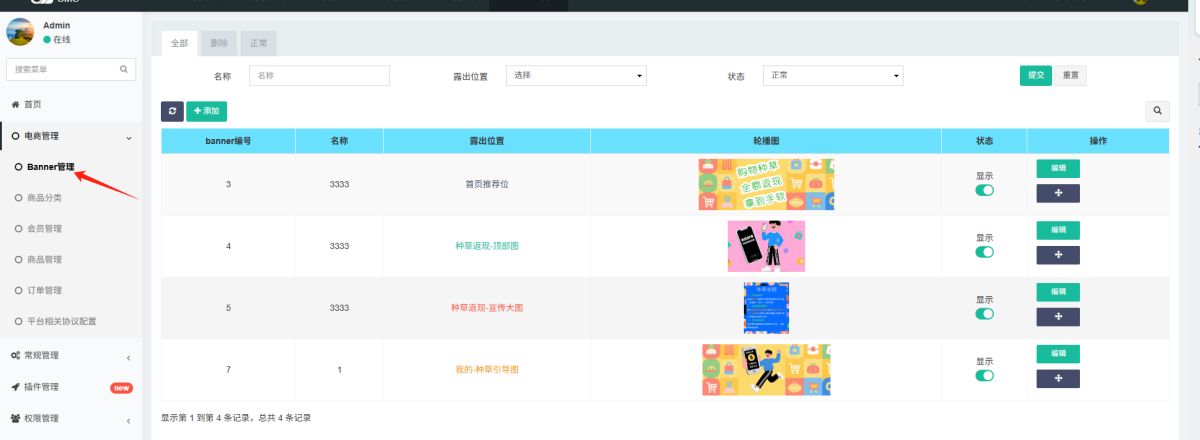The width and height of the screenshot is (1200, 440).
Task: Click the 提交 submit button
Action: 1035,76
